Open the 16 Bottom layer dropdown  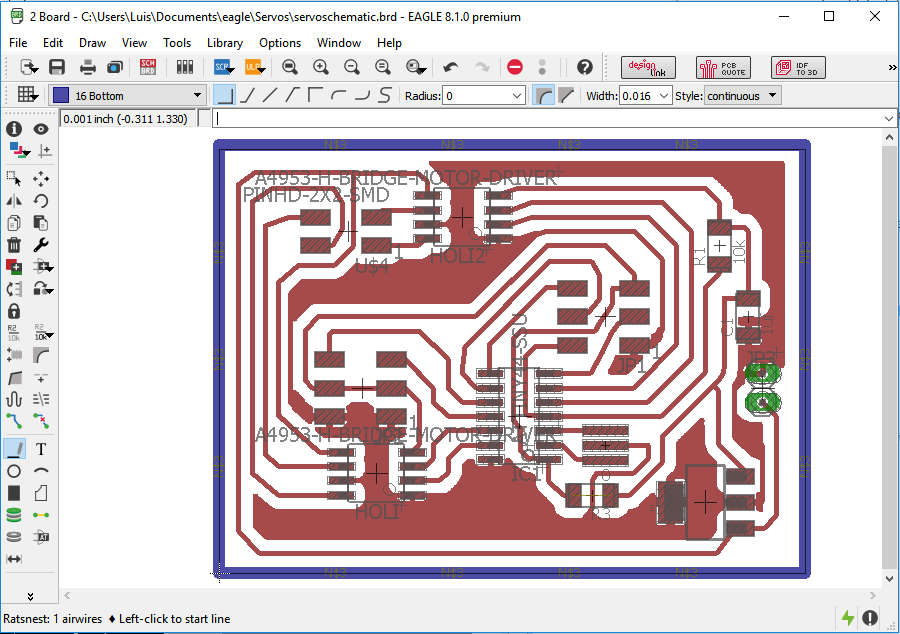(x=127, y=95)
